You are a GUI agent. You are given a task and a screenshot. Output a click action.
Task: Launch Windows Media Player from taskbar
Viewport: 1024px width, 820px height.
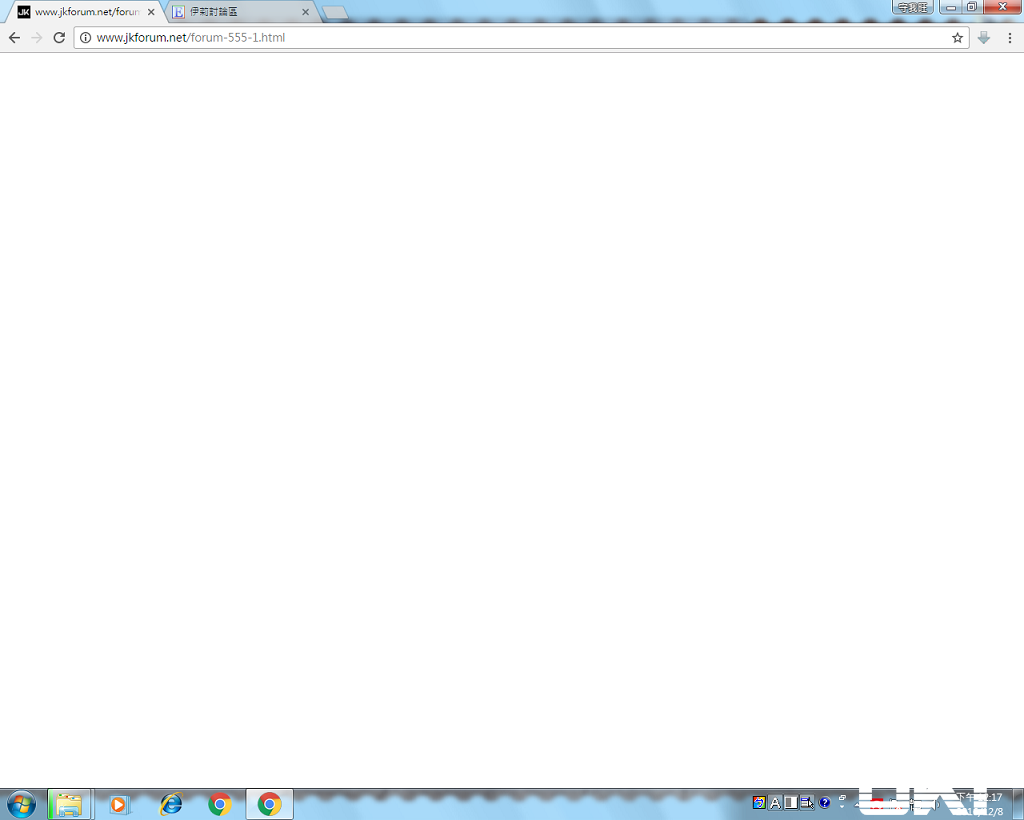[119, 804]
